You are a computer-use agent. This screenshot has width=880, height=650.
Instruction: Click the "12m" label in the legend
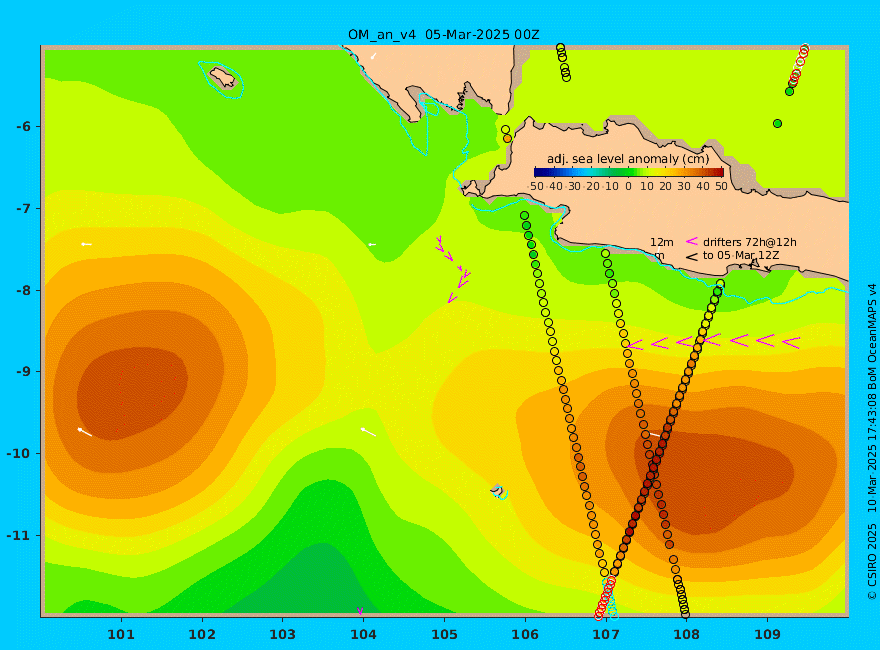[662, 242]
